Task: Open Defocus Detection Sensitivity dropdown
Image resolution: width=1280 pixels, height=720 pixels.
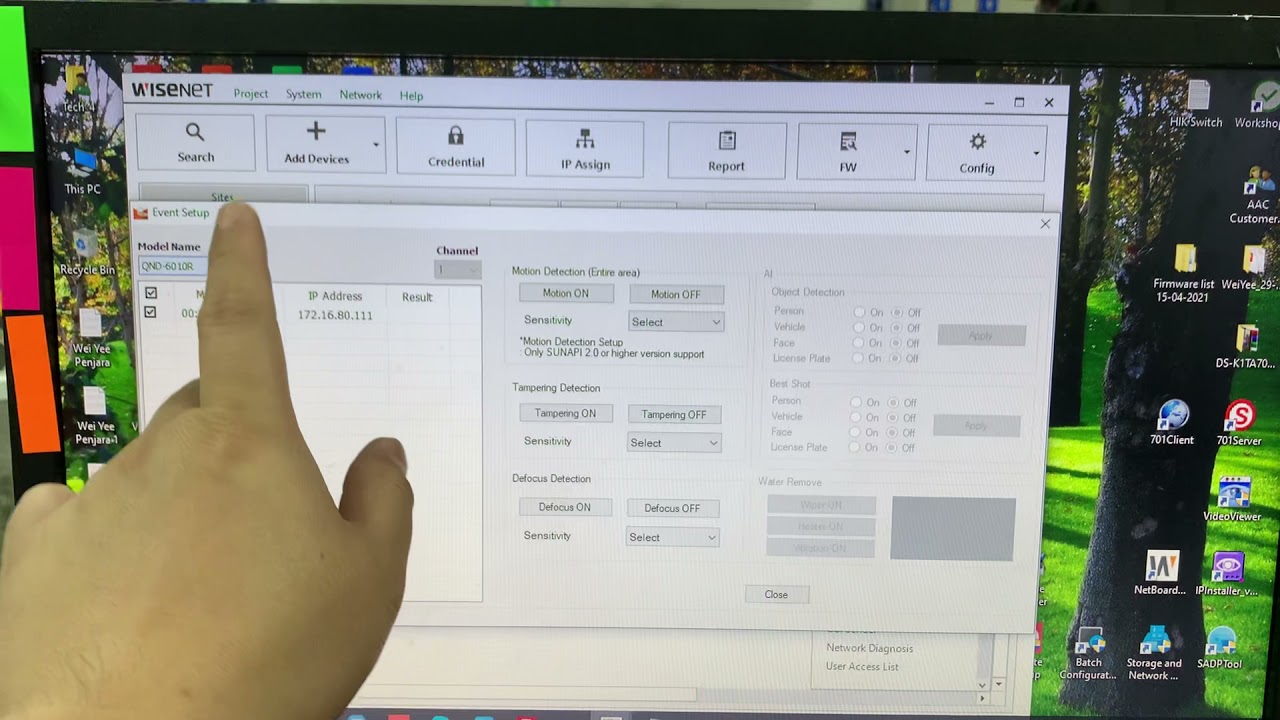Action: (x=672, y=537)
